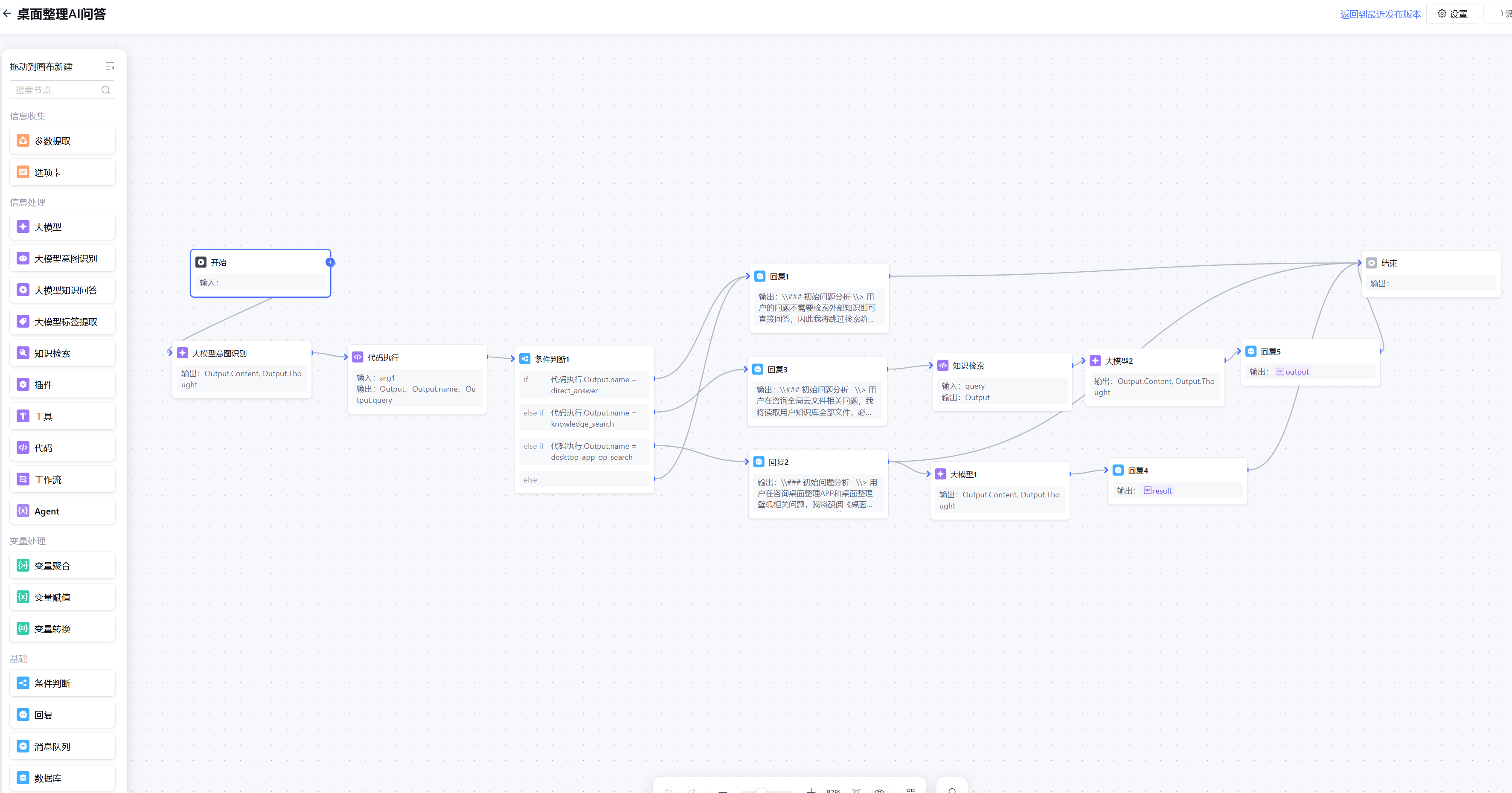Click the back arrow beside the 桌面整理AI问答 title
Image resolution: width=1512 pixels, height=793 pixels.
7,14
